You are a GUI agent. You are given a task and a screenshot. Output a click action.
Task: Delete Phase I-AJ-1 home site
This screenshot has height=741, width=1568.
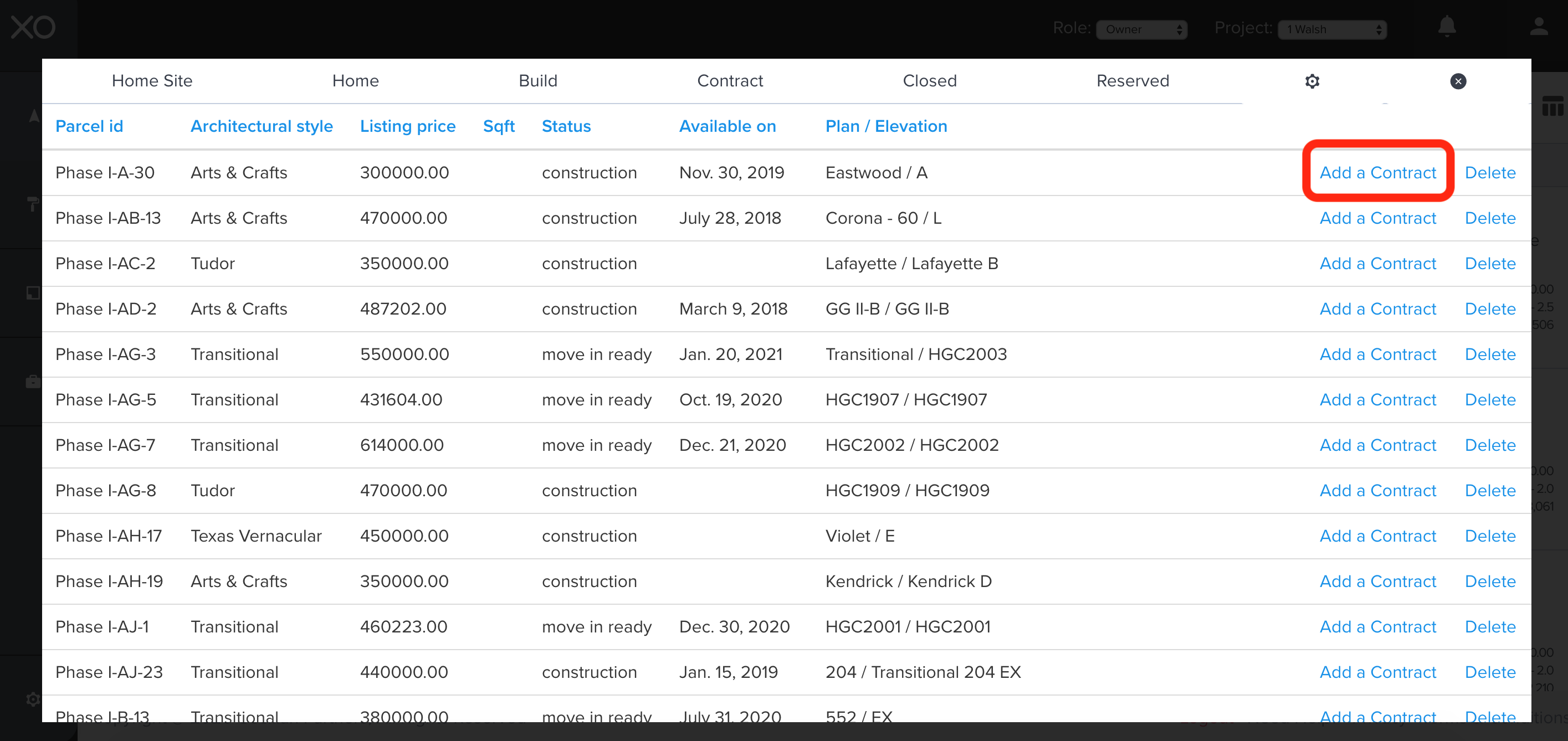pos(1489,626)
